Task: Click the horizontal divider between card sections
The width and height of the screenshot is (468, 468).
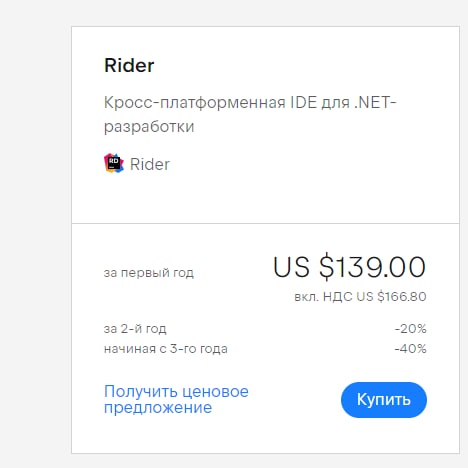Action: (265, 223)
